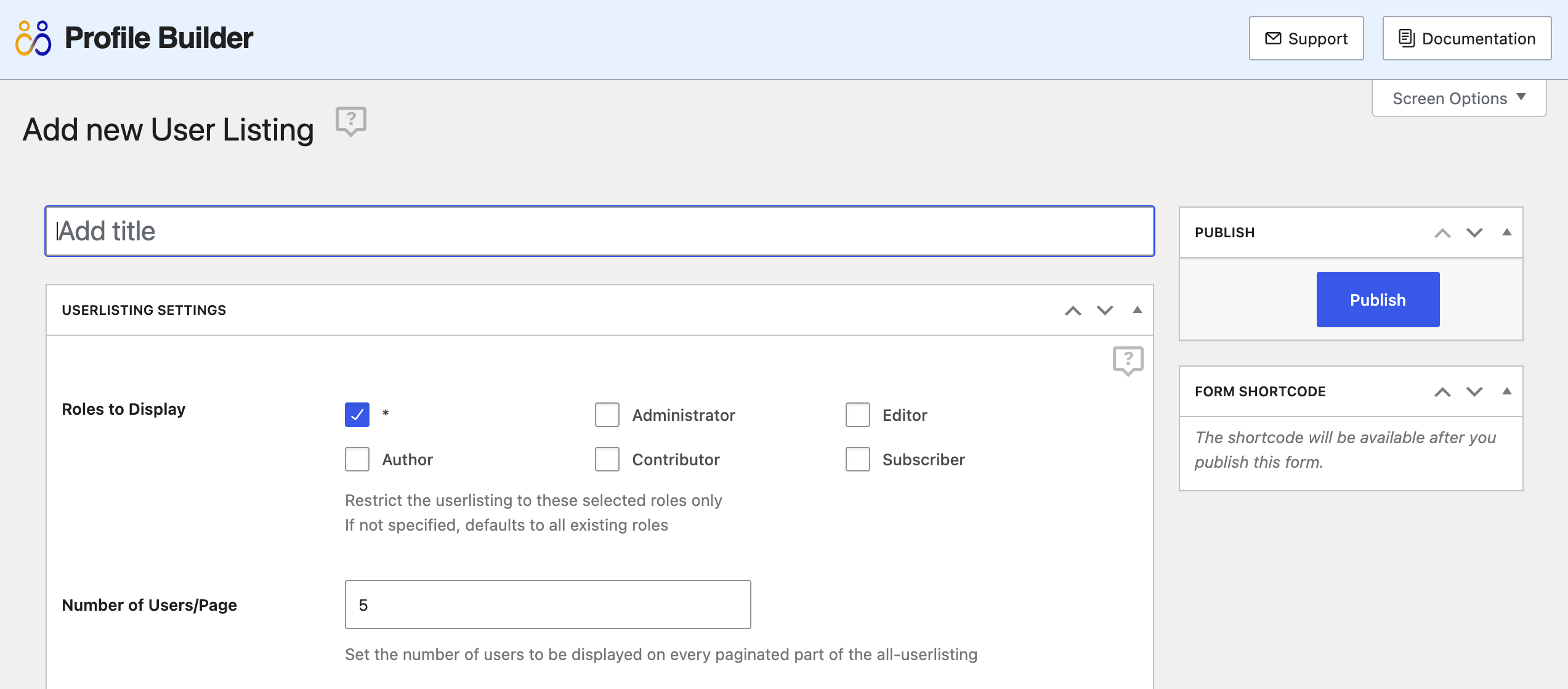Expand the Screen Options dropdown
Screen dimensions: 1568x689
click(1459, 99)
